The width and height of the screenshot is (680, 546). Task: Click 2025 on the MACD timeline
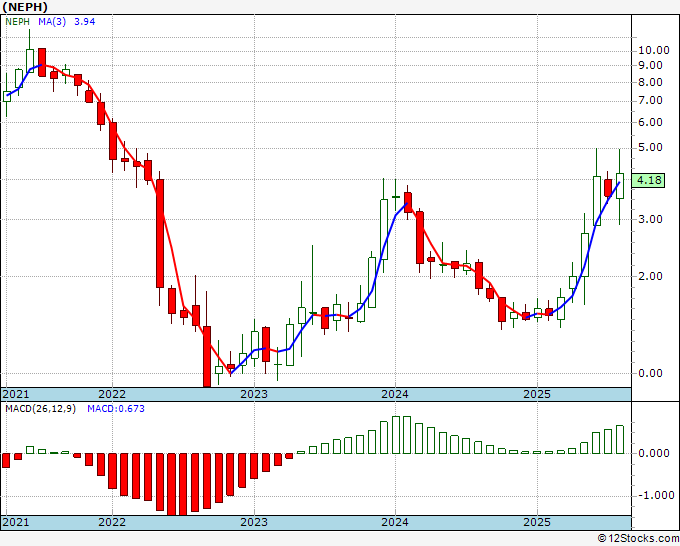[537, 522]
